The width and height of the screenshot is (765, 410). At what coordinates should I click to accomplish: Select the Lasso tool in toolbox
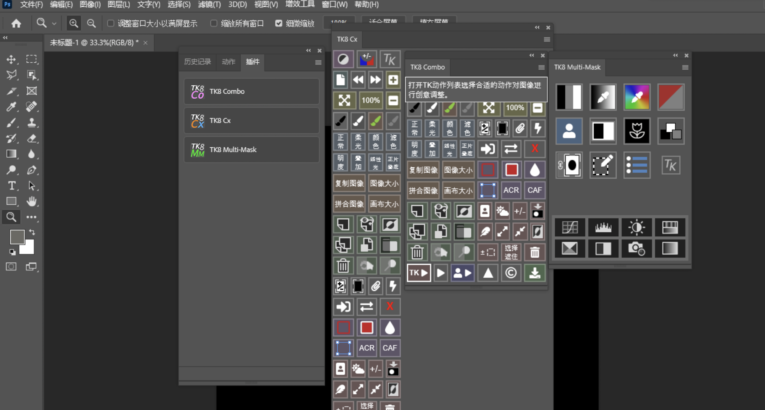tap(11, 75)
